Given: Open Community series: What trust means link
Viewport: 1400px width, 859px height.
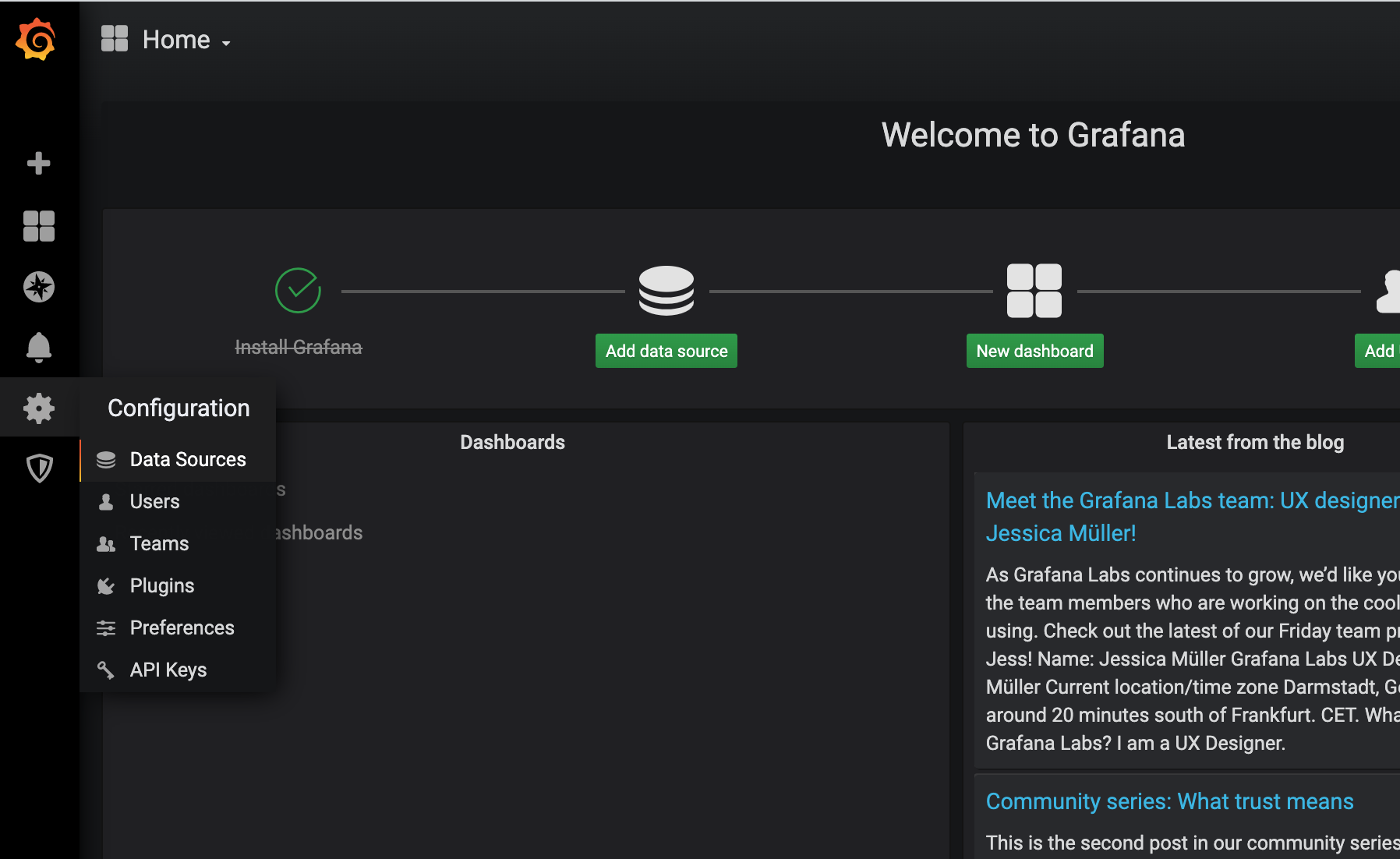Looking at the screenshot, I should point(1169,801).
